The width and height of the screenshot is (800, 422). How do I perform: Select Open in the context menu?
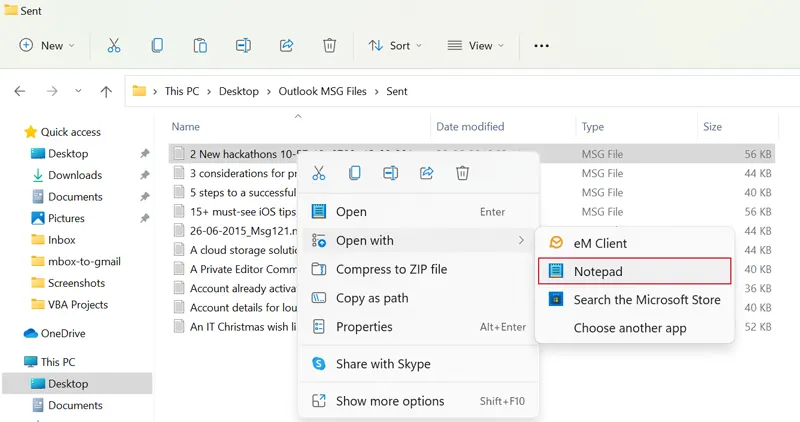418,212
